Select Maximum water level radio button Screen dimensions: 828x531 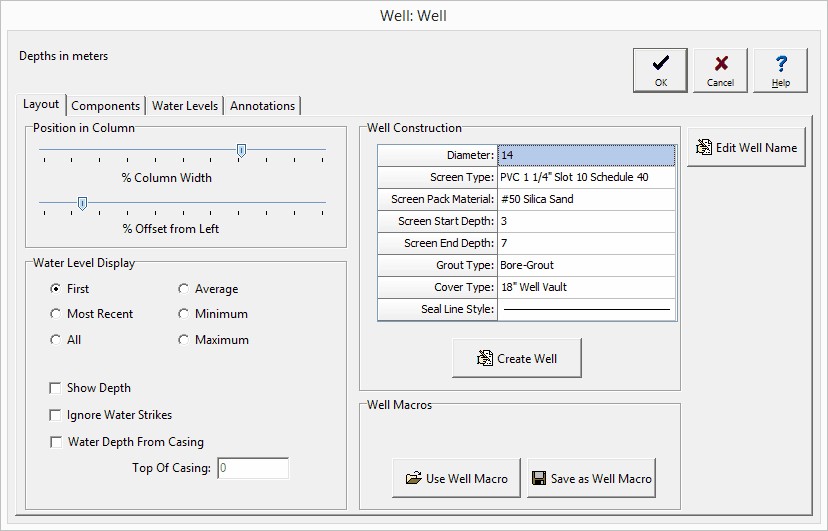[183, 340]
